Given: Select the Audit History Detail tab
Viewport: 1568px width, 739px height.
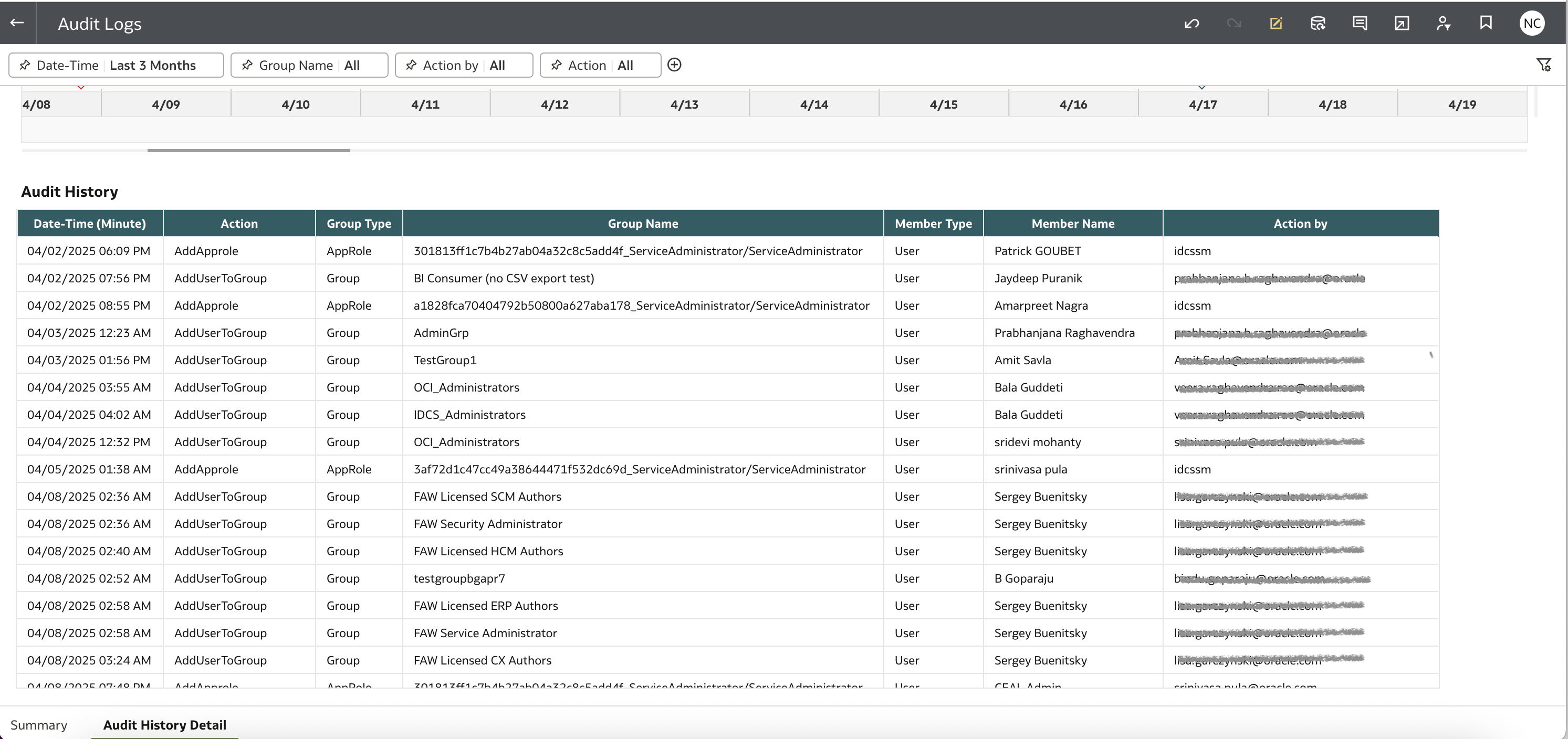Looking at the screenshot, I should point(164,724).
